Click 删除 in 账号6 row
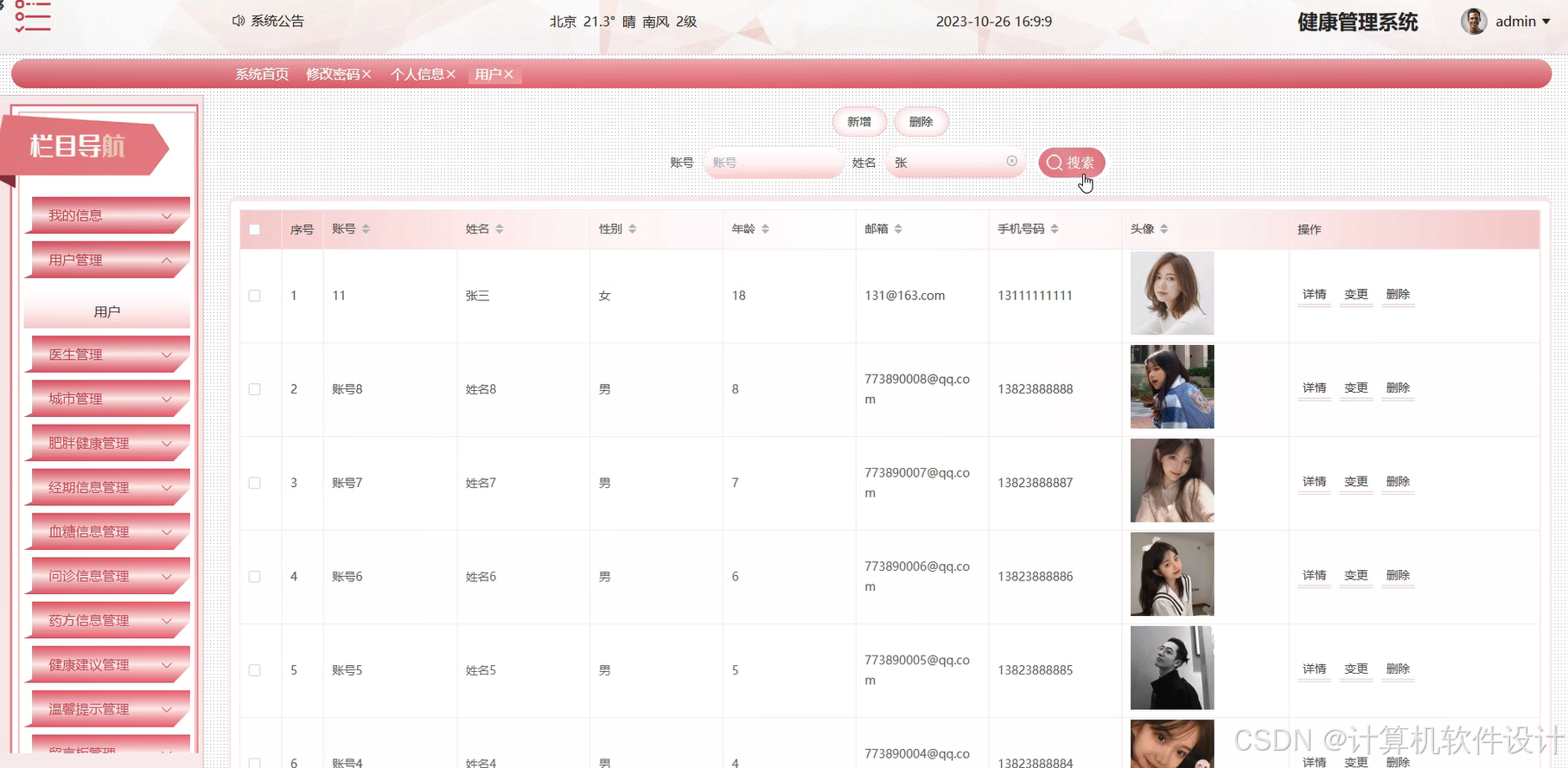 [x=1398, y=576]
